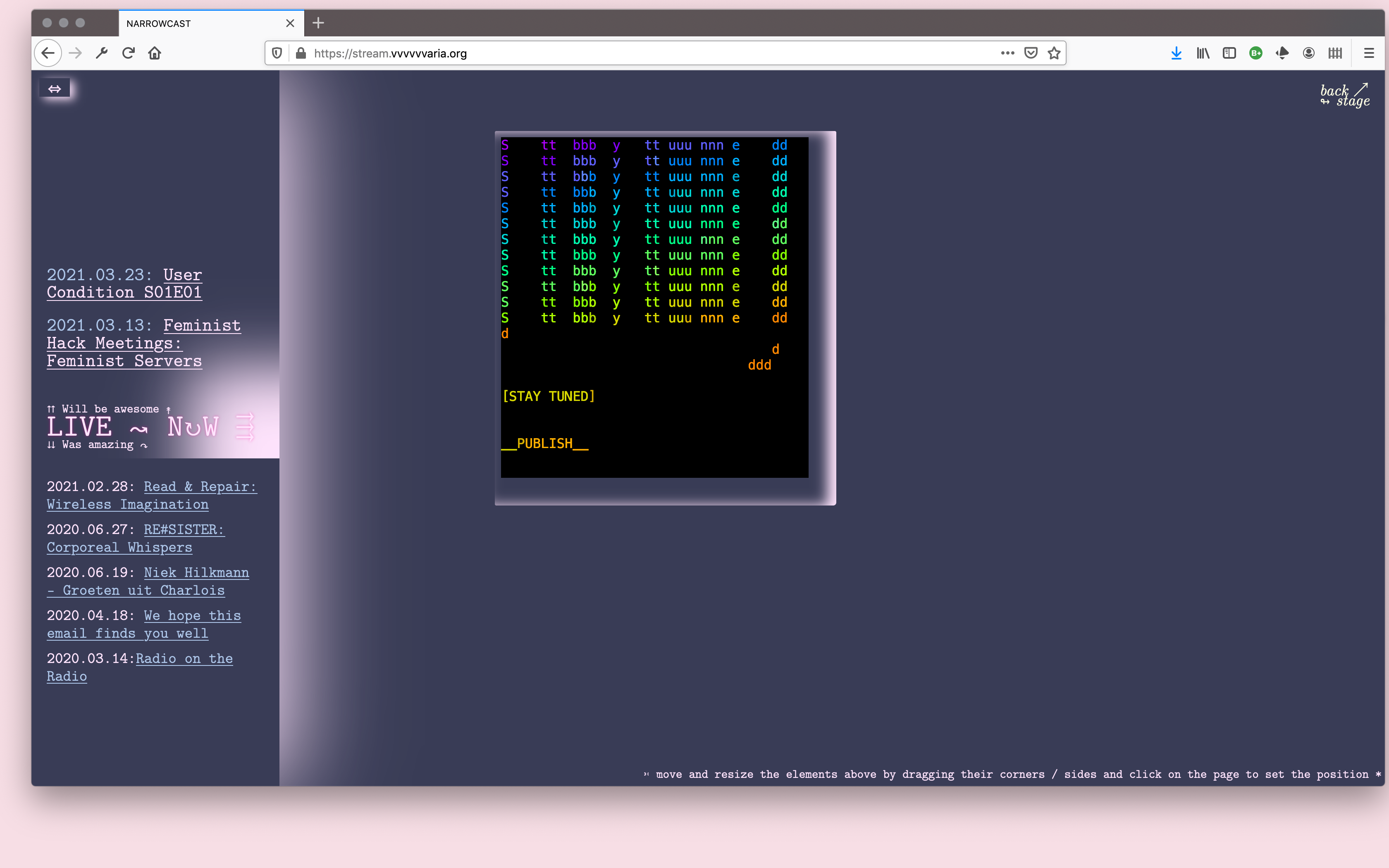
Task: Open the back stage link
Action: coord(1345,95)
